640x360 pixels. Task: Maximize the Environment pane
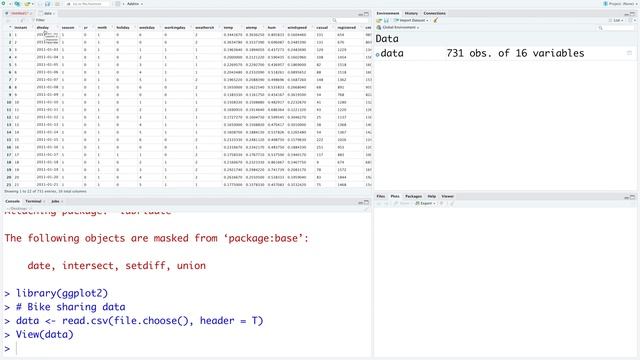pos(633,14)
